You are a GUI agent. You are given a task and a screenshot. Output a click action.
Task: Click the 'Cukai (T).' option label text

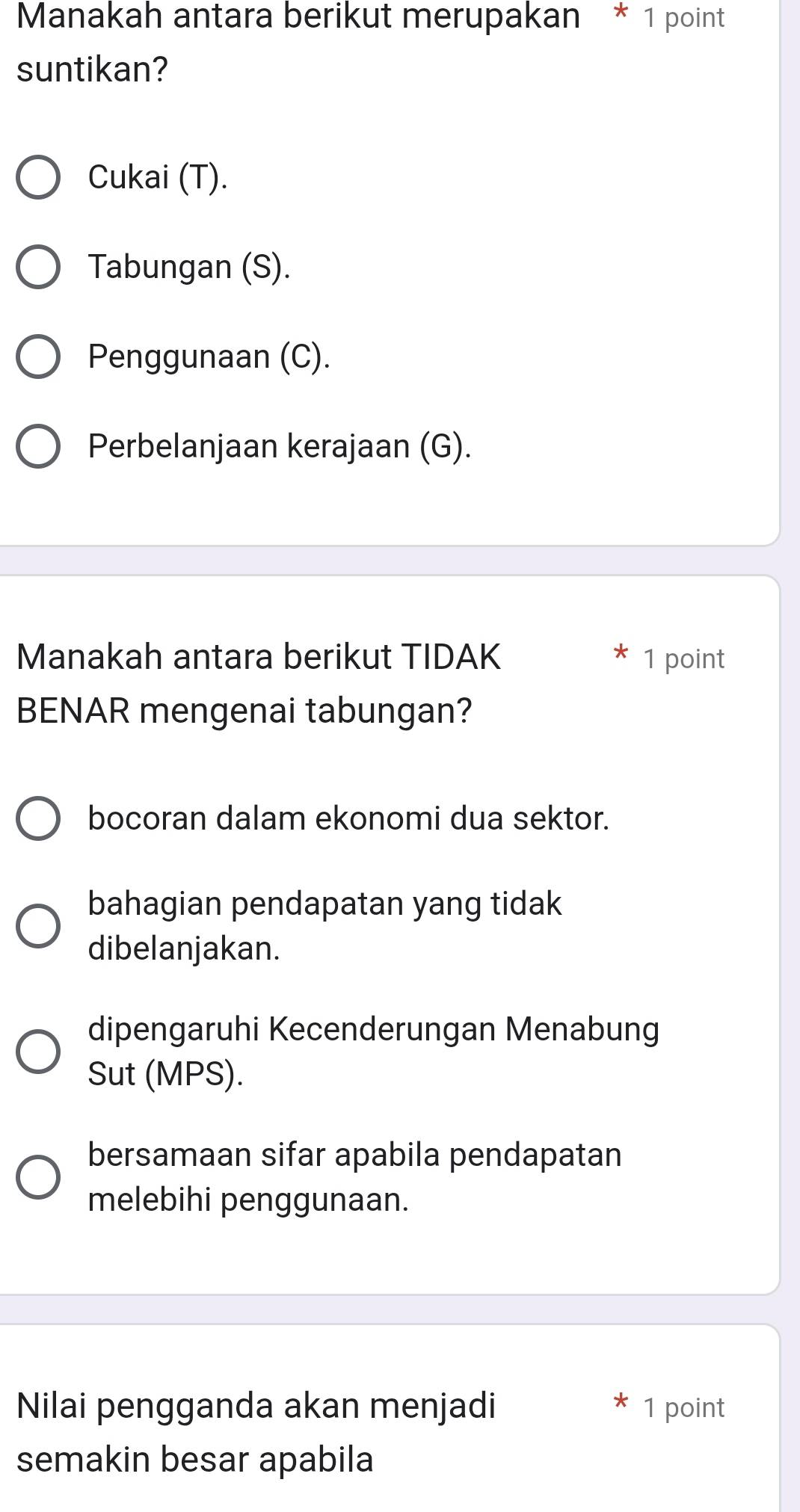point(158,177)
